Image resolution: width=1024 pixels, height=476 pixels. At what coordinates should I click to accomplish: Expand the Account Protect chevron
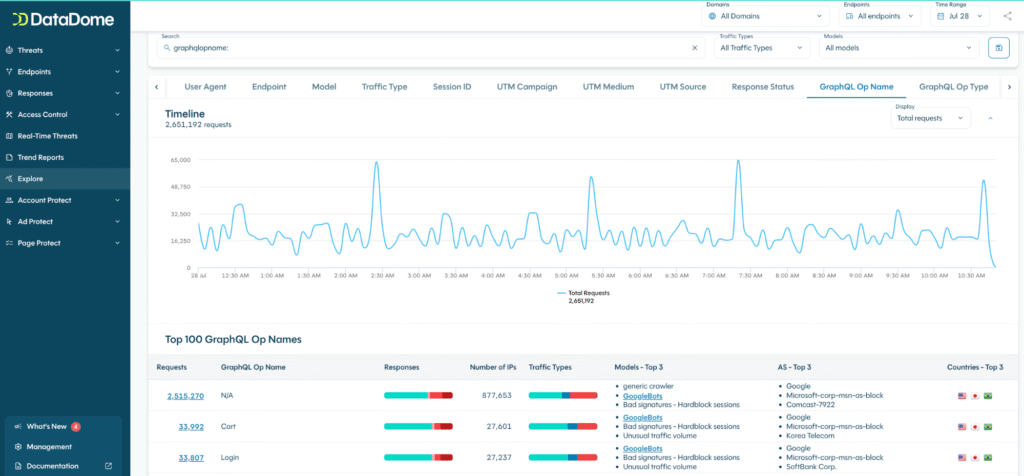click(x=118, y=200)
